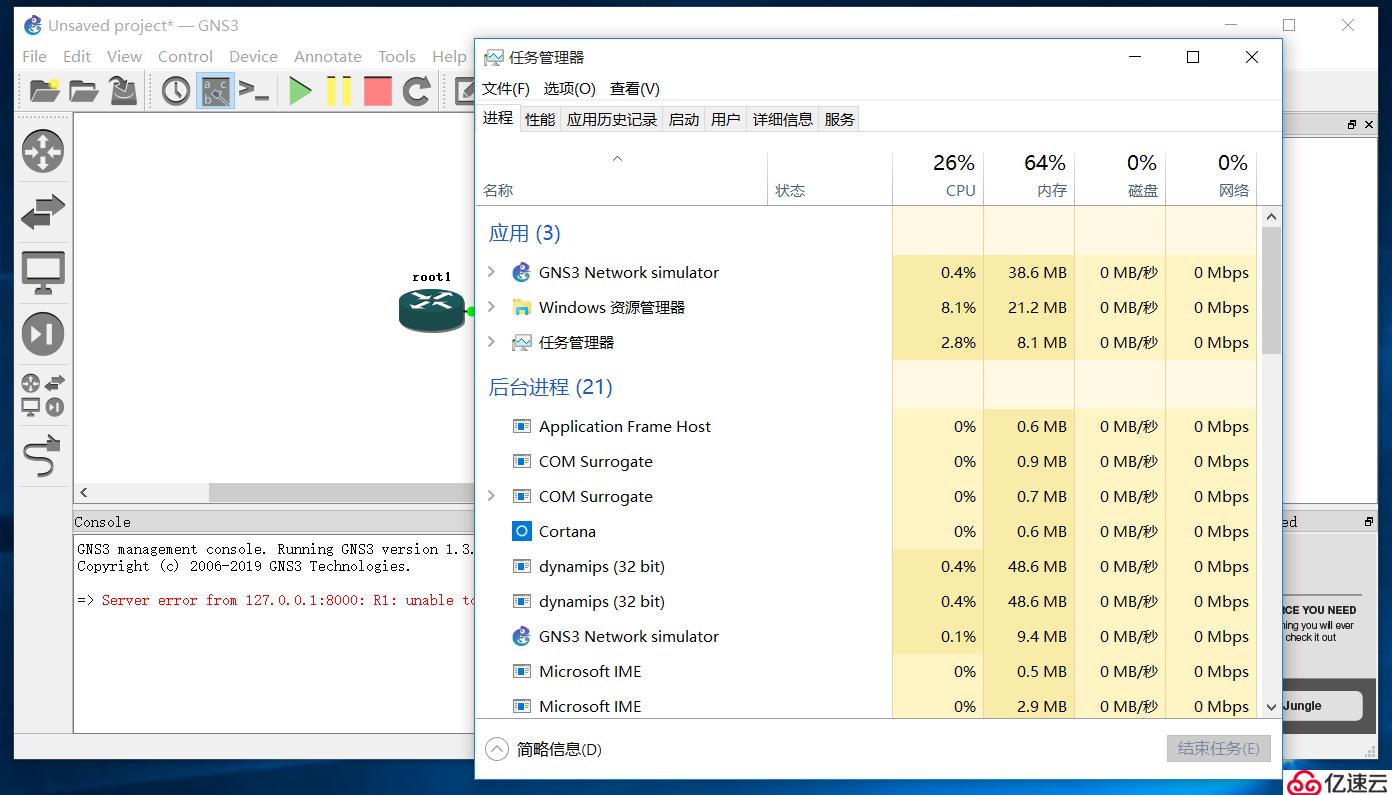Start all devices with green play icon
The width and height of the screenshot is (1392, 795).
point(300,91)
